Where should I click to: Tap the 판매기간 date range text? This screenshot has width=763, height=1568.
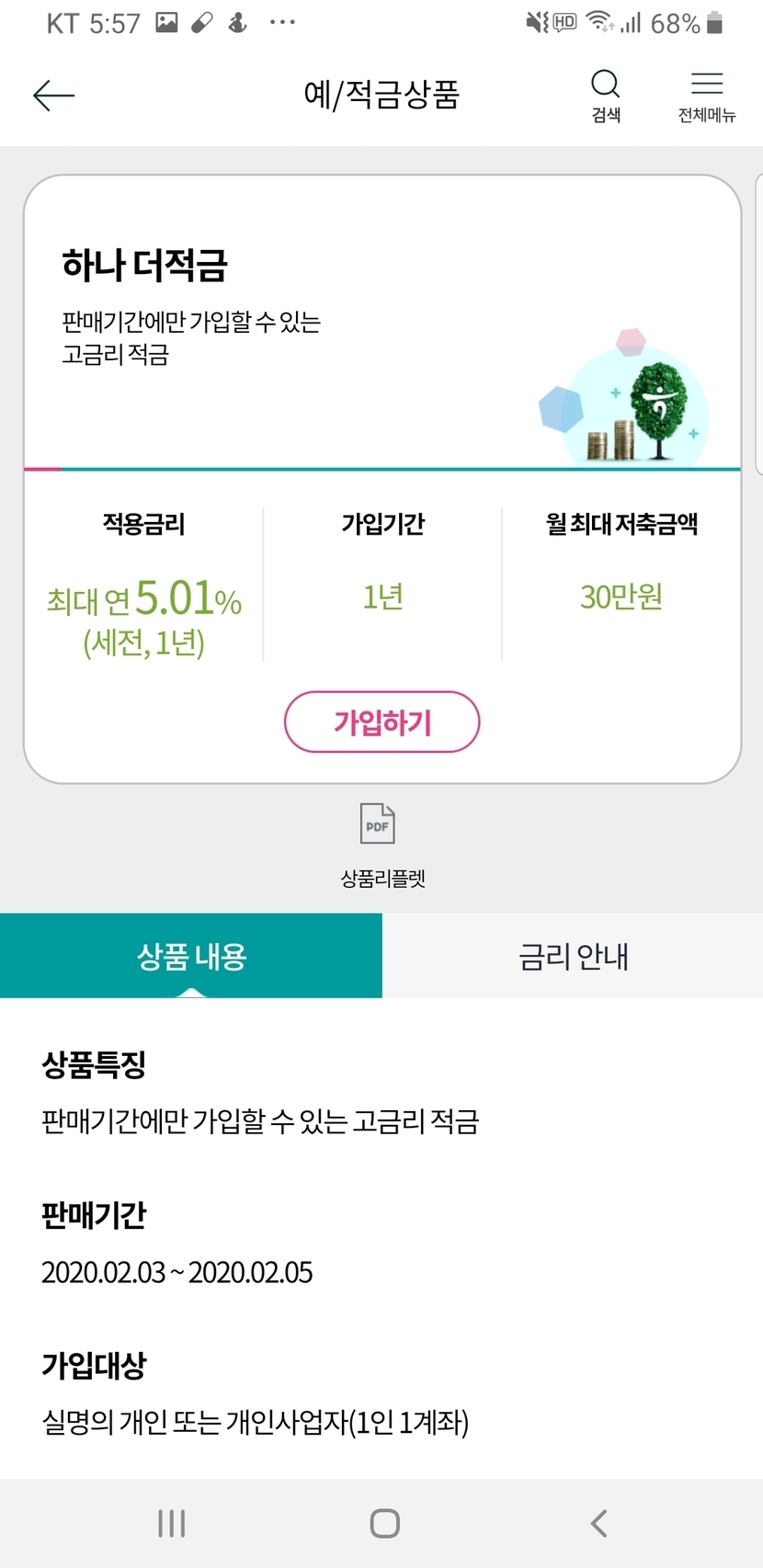point(177,1272)
